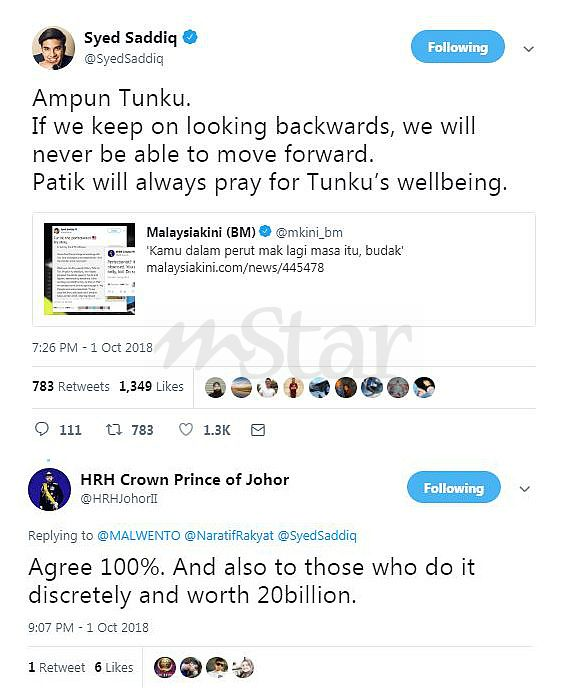This screenshot has width=568, height=688.
Task: Open the @MALWENTO mention link
Action: point(139,535)
